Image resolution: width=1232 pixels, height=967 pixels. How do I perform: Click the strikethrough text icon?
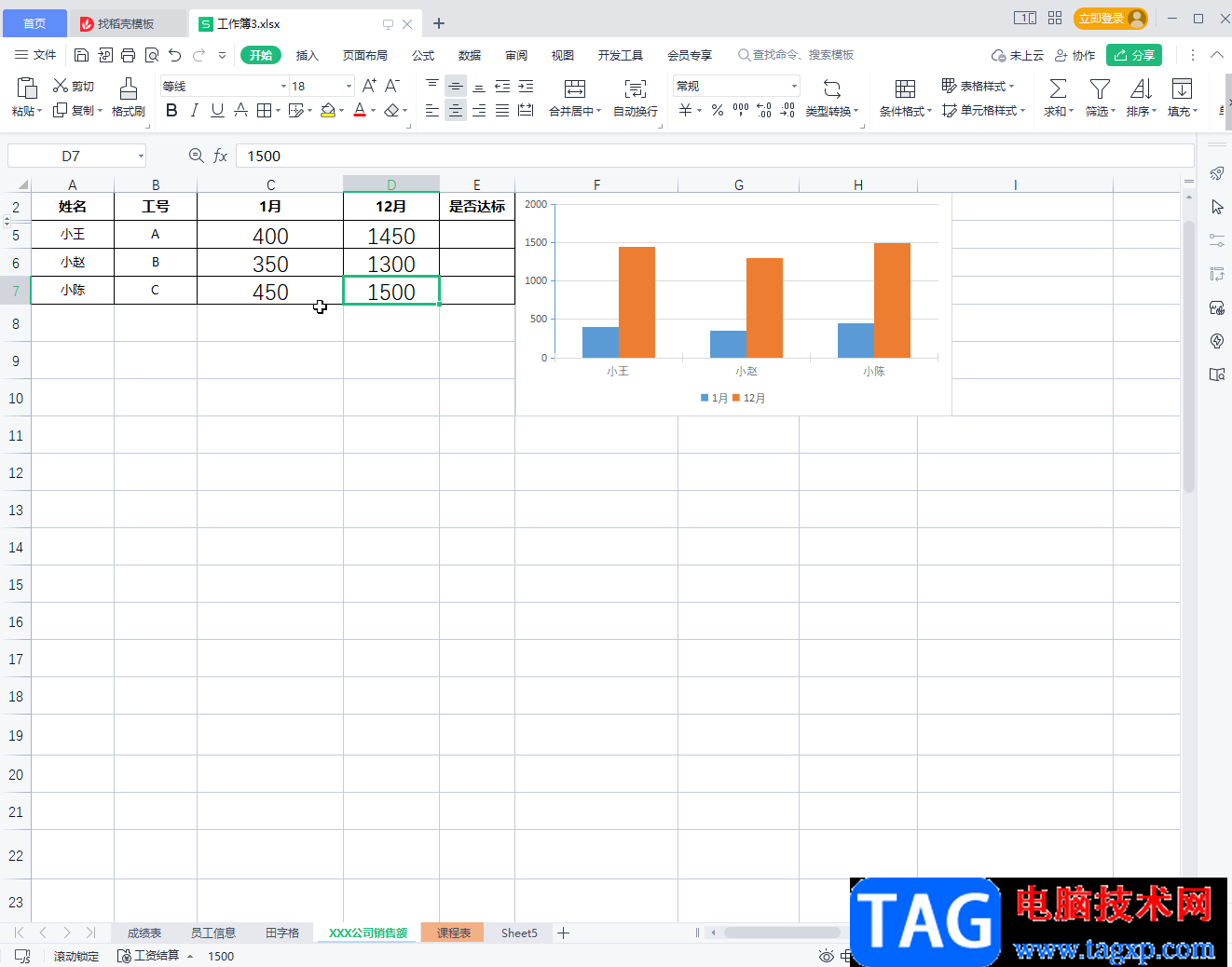point(240,111)
